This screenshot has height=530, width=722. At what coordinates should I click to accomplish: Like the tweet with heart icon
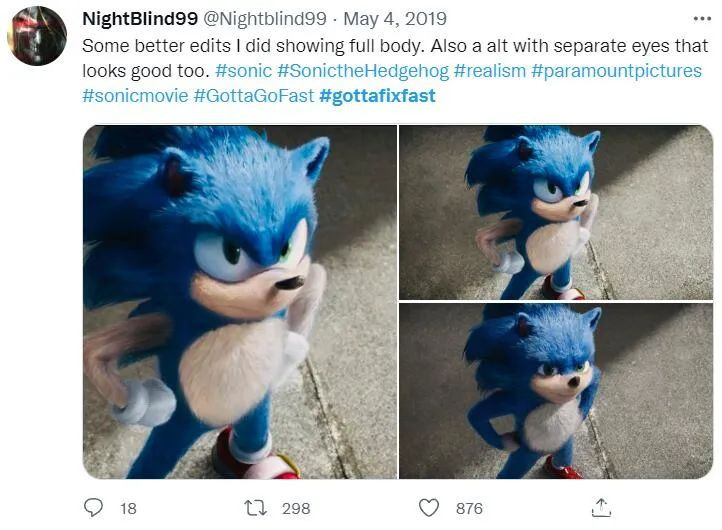[428, 508]
